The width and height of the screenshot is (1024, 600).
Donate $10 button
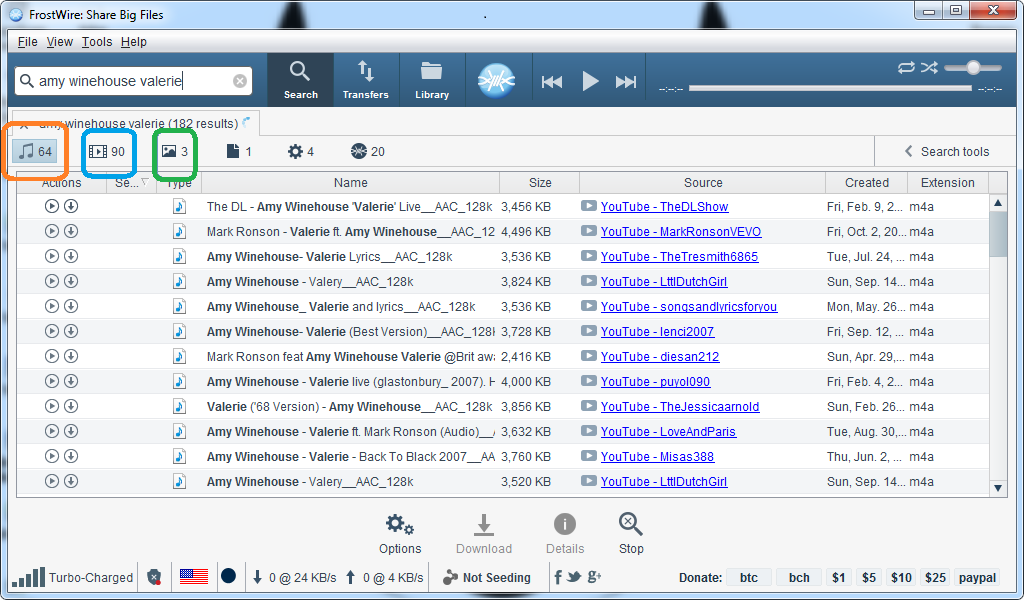901,577
